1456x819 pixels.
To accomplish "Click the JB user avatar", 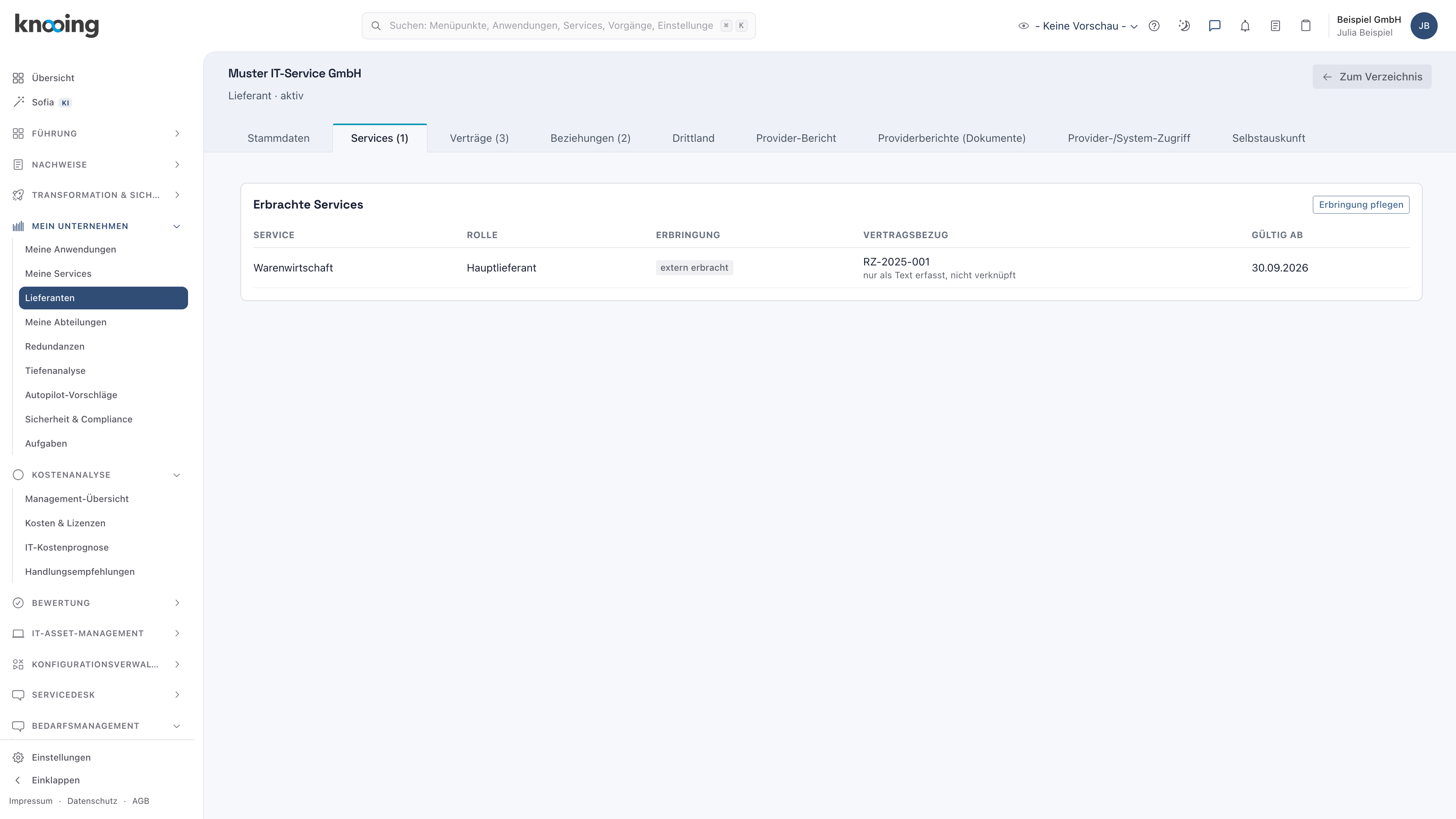I will (x=1424, y=26).
